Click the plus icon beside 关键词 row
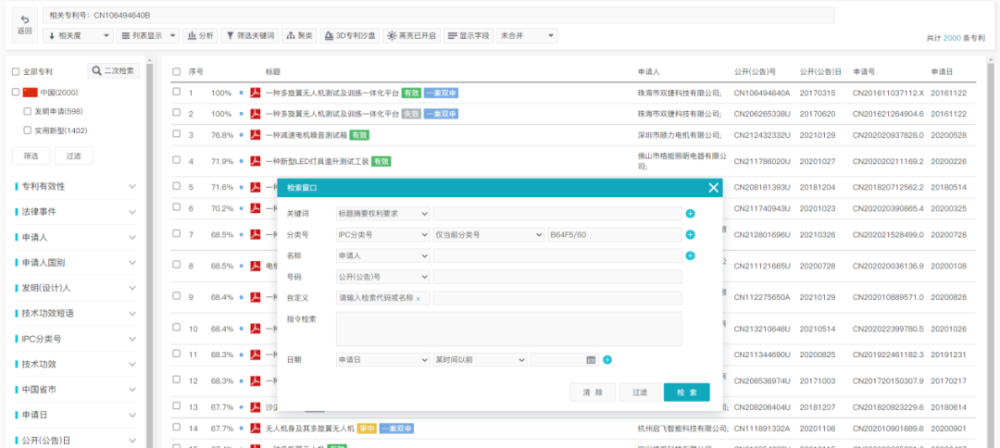Image resolution: width=1000 pixels, height=448 pixels. pos(690,213)
